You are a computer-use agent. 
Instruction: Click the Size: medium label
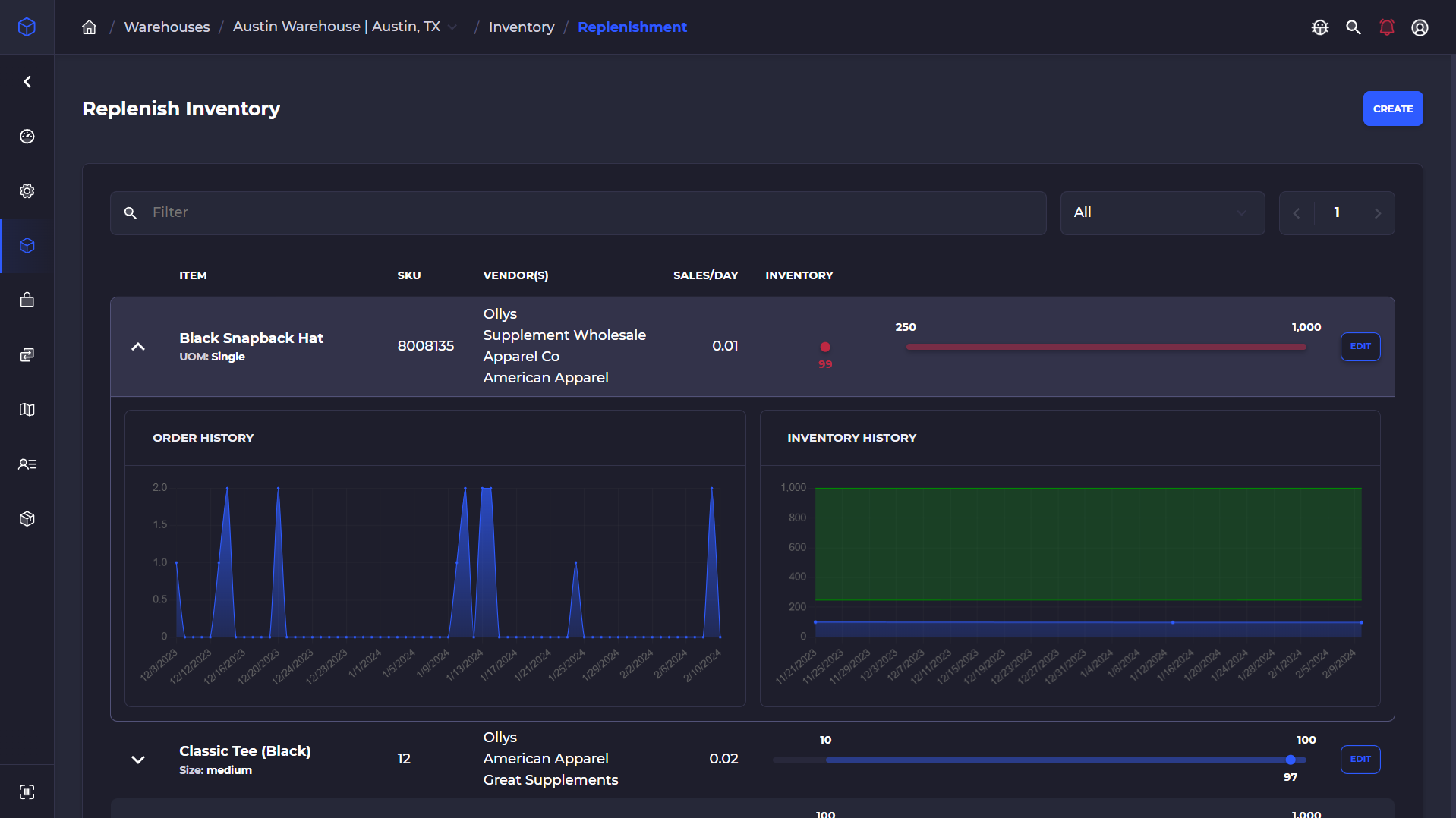click(216, 770)
